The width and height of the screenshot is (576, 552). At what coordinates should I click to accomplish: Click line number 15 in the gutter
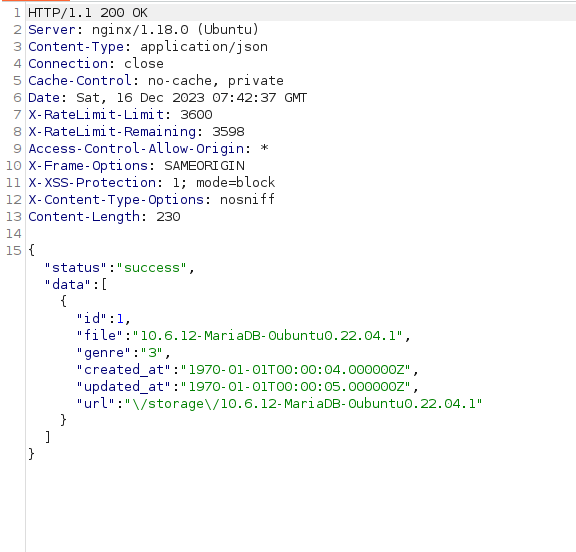point(14,250)
